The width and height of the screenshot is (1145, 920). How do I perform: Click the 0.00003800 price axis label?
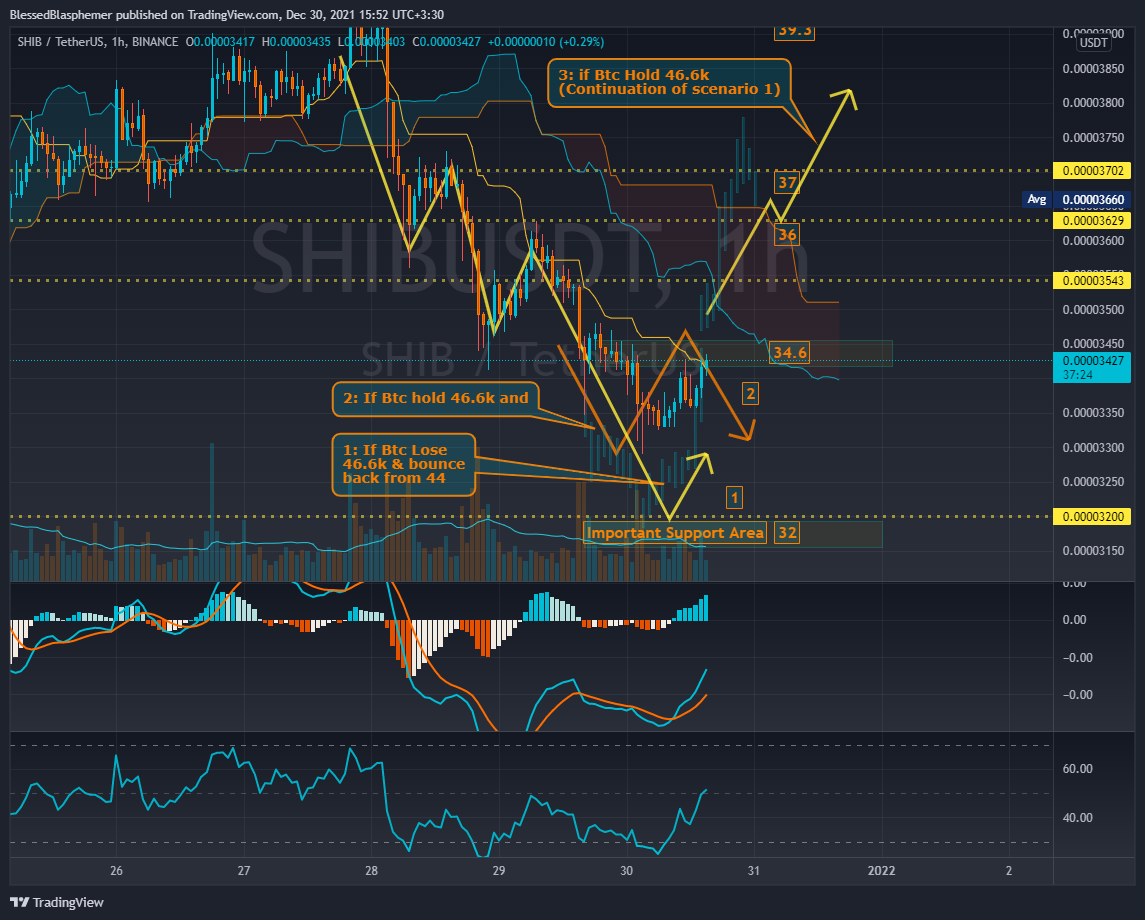tap(1093, 103)
